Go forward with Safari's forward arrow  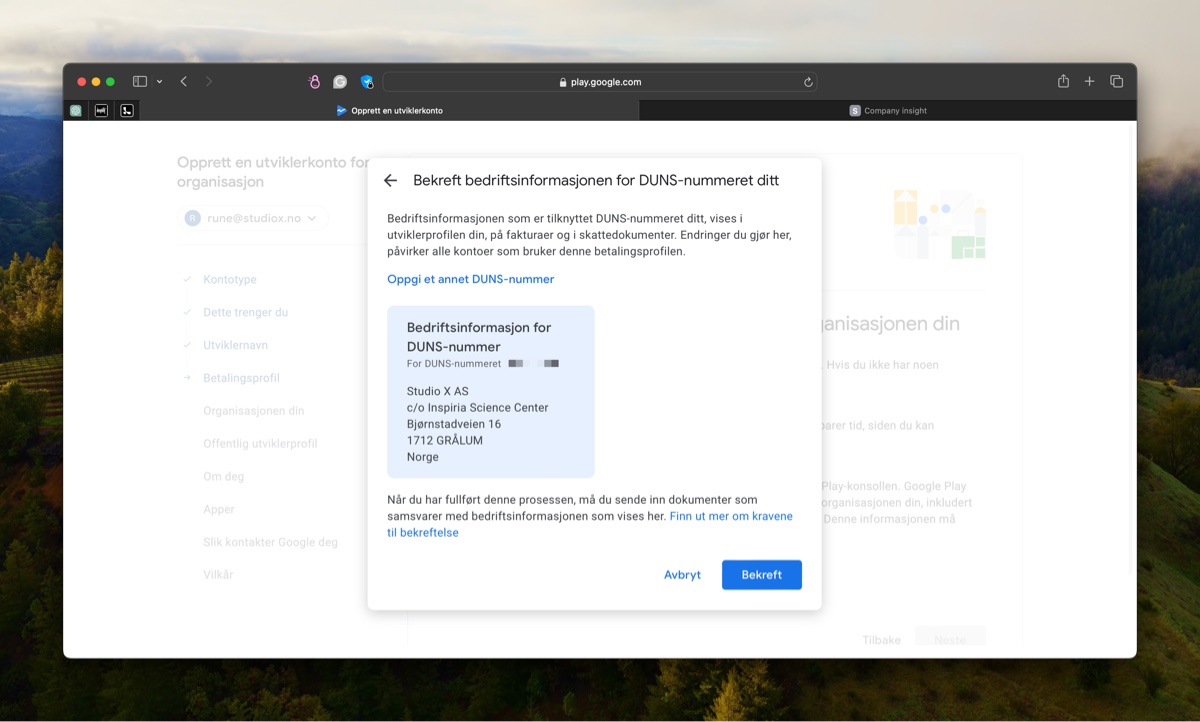(209, 82)
